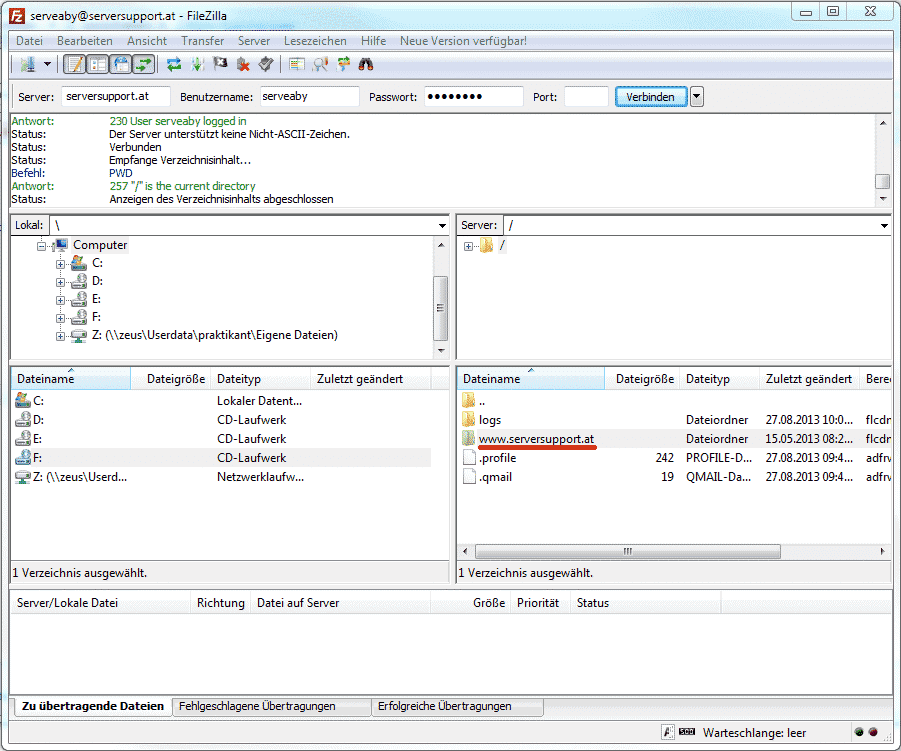Expand the C: drive tree node
This screenshot has width=901, height=751.
pyautogui.click(x=61, y=263)
